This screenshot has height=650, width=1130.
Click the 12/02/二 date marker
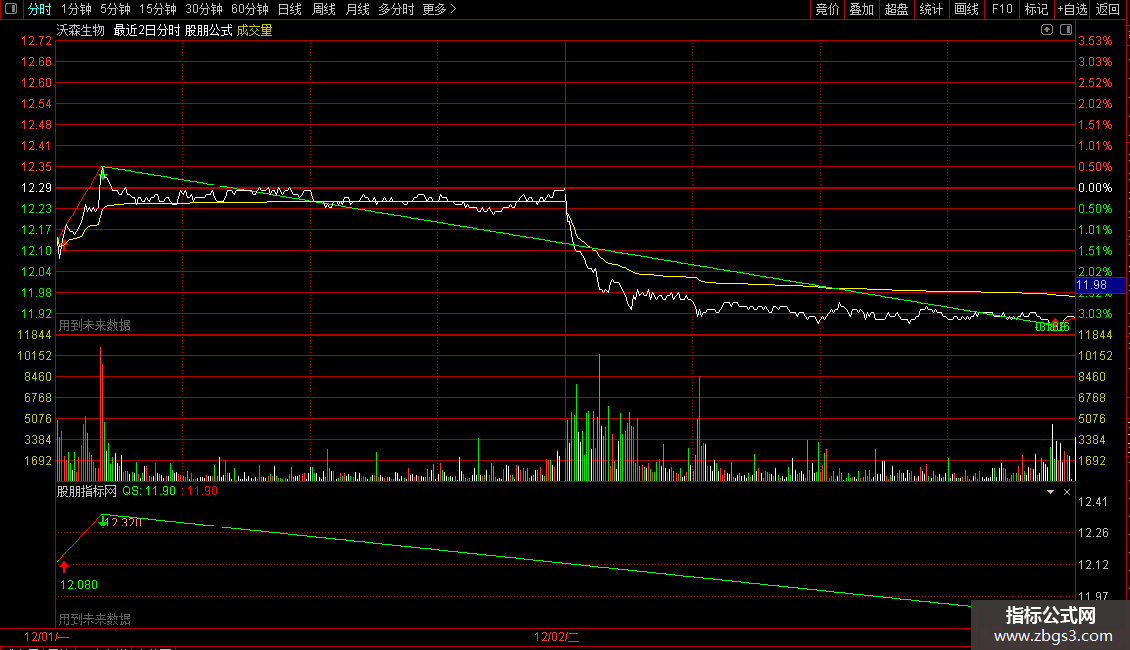[x=556, y=637]
